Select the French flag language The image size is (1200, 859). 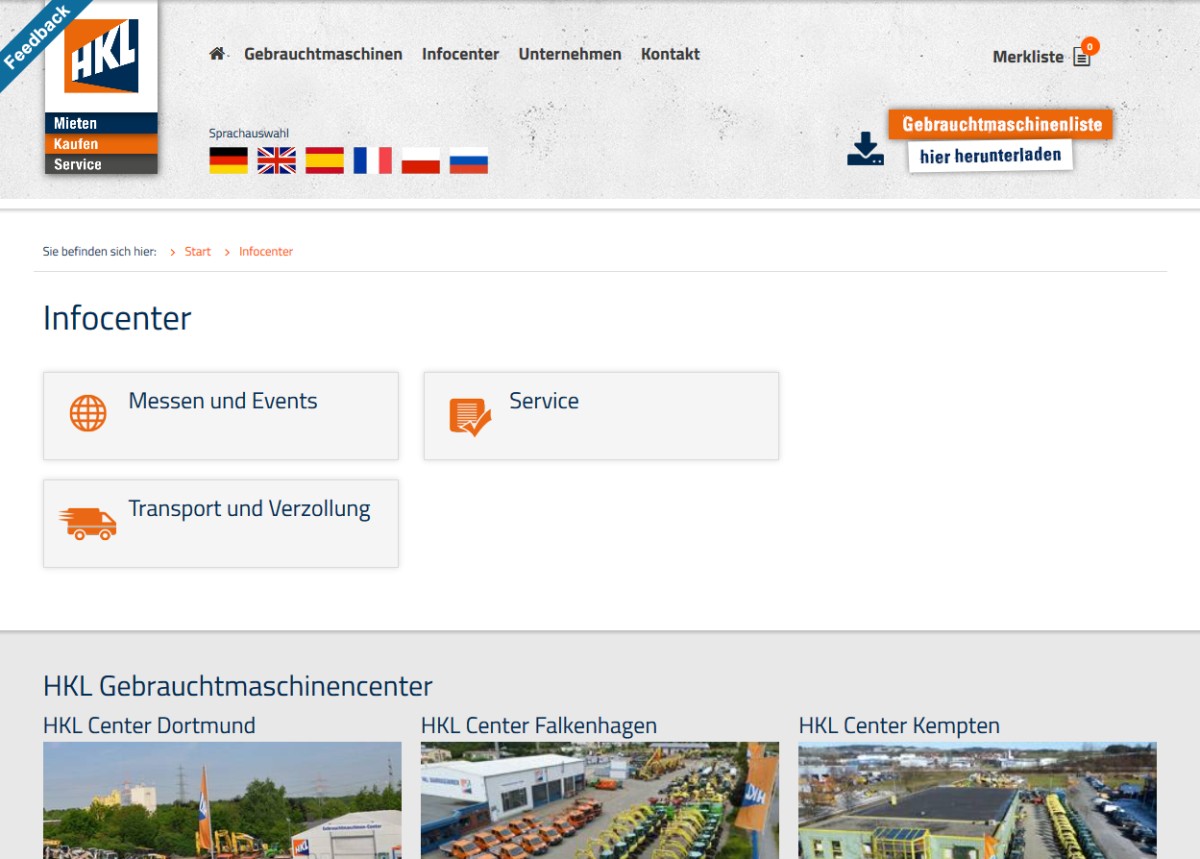[372, 161]
